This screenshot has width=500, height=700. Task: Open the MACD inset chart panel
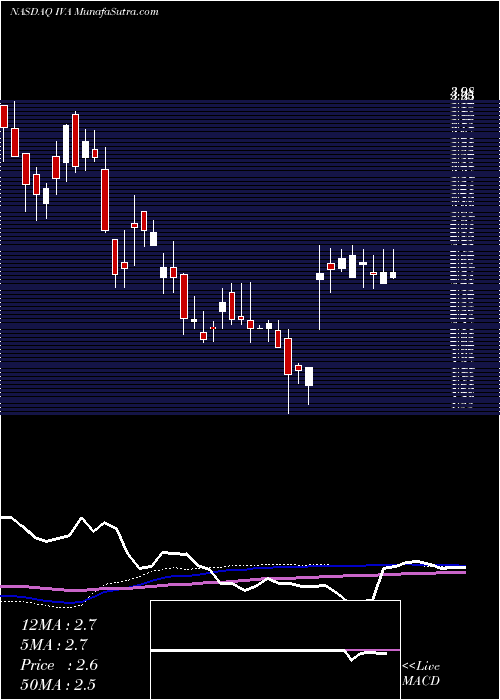click(x=275, y=650)
